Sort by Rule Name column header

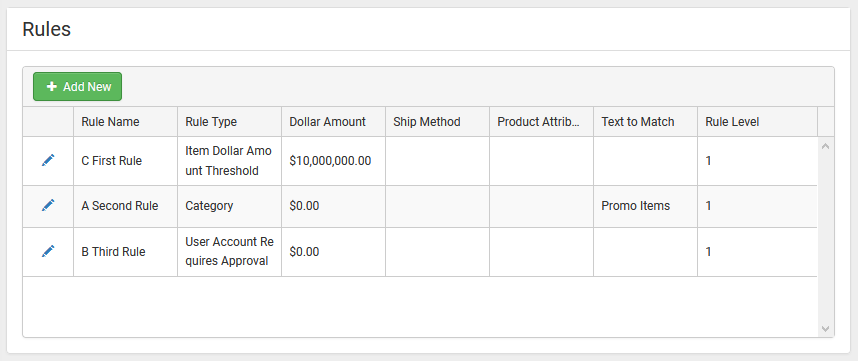125,121
